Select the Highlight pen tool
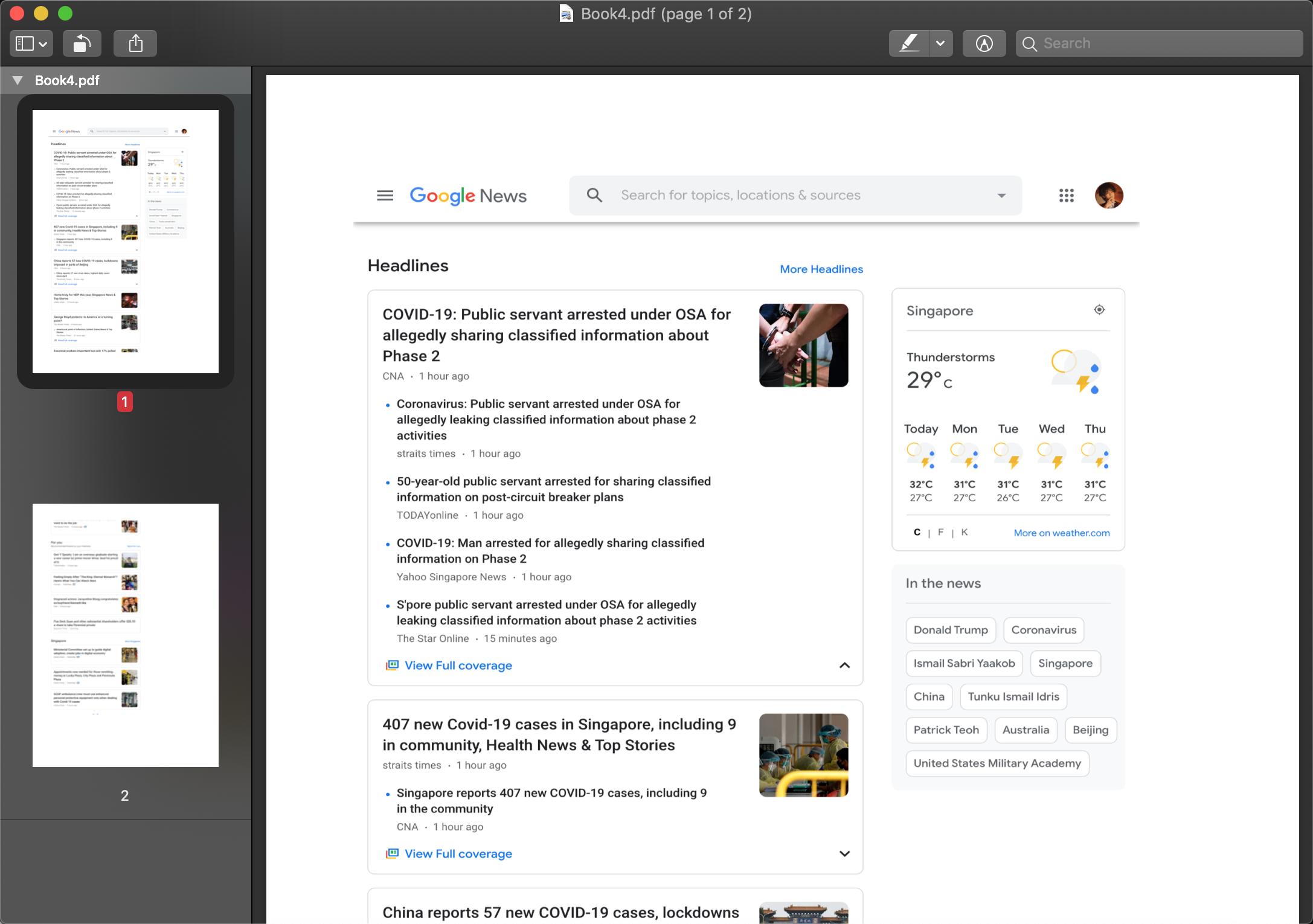The height and width of the screenshot is (924, 1313). 909,43
